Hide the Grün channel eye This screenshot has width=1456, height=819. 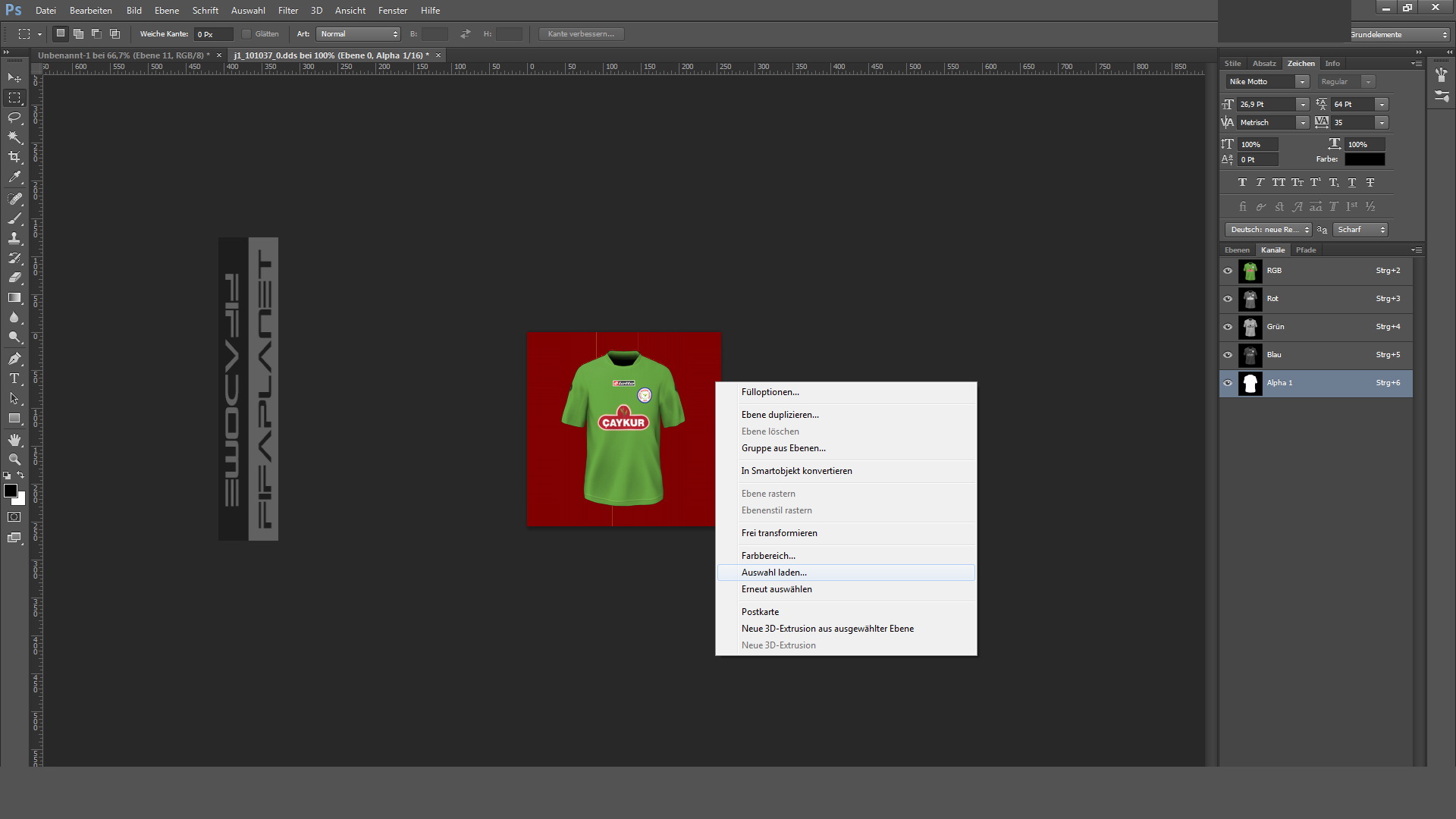click(1228, 327)
